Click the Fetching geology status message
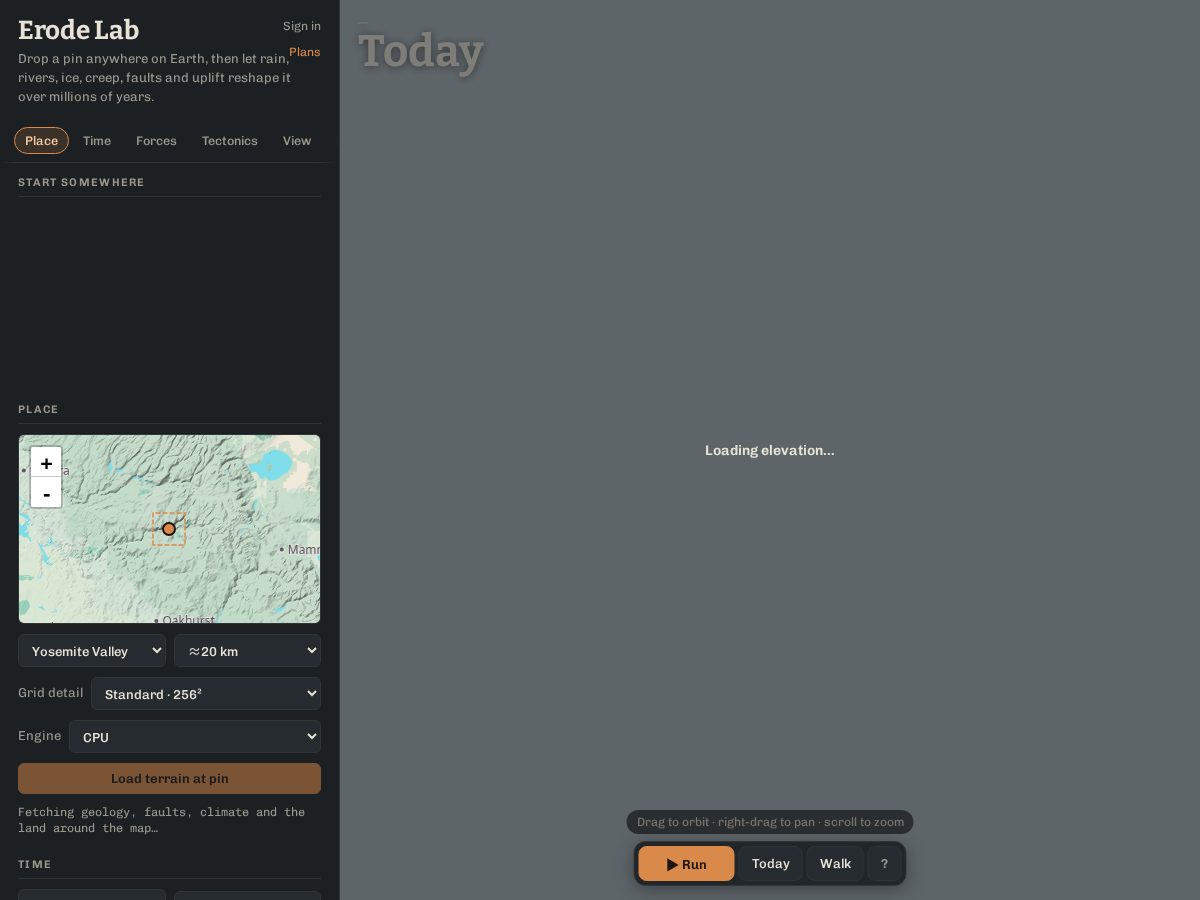The width and height of the screenshot is (1200, 900). [x=162, y=820]
